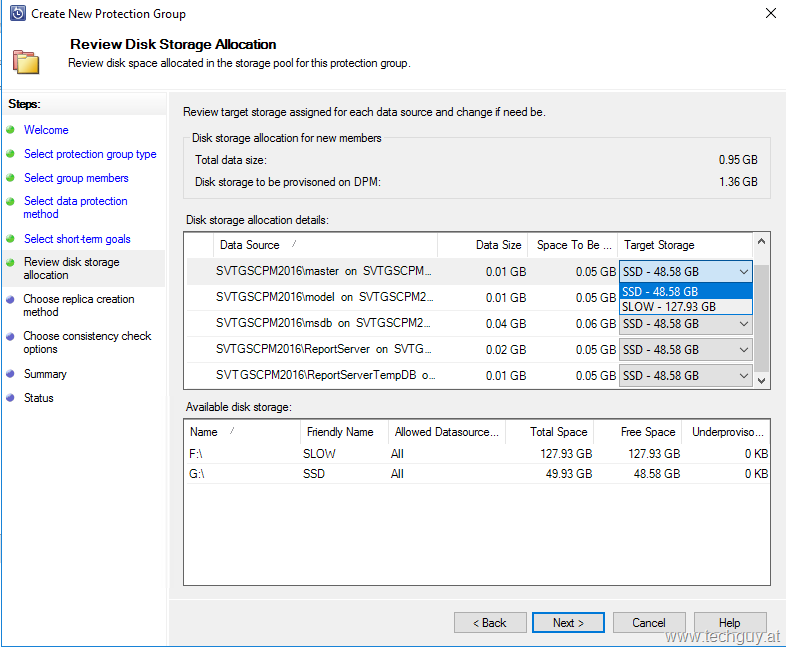Click Space To Be column header
This screenshot has width=786, height=647.
[x=572, y=245]
